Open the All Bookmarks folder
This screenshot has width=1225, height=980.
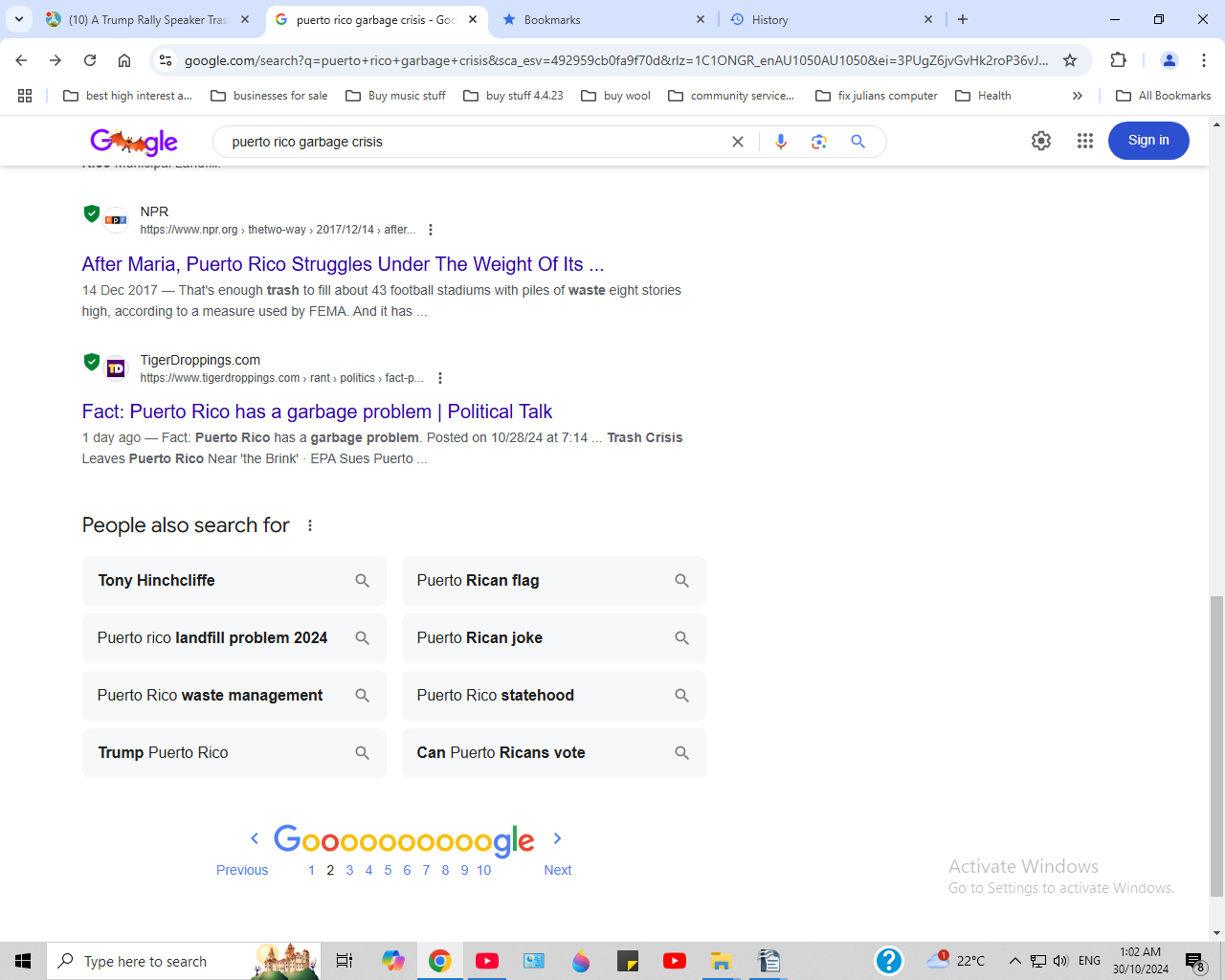coord(1164,96)
